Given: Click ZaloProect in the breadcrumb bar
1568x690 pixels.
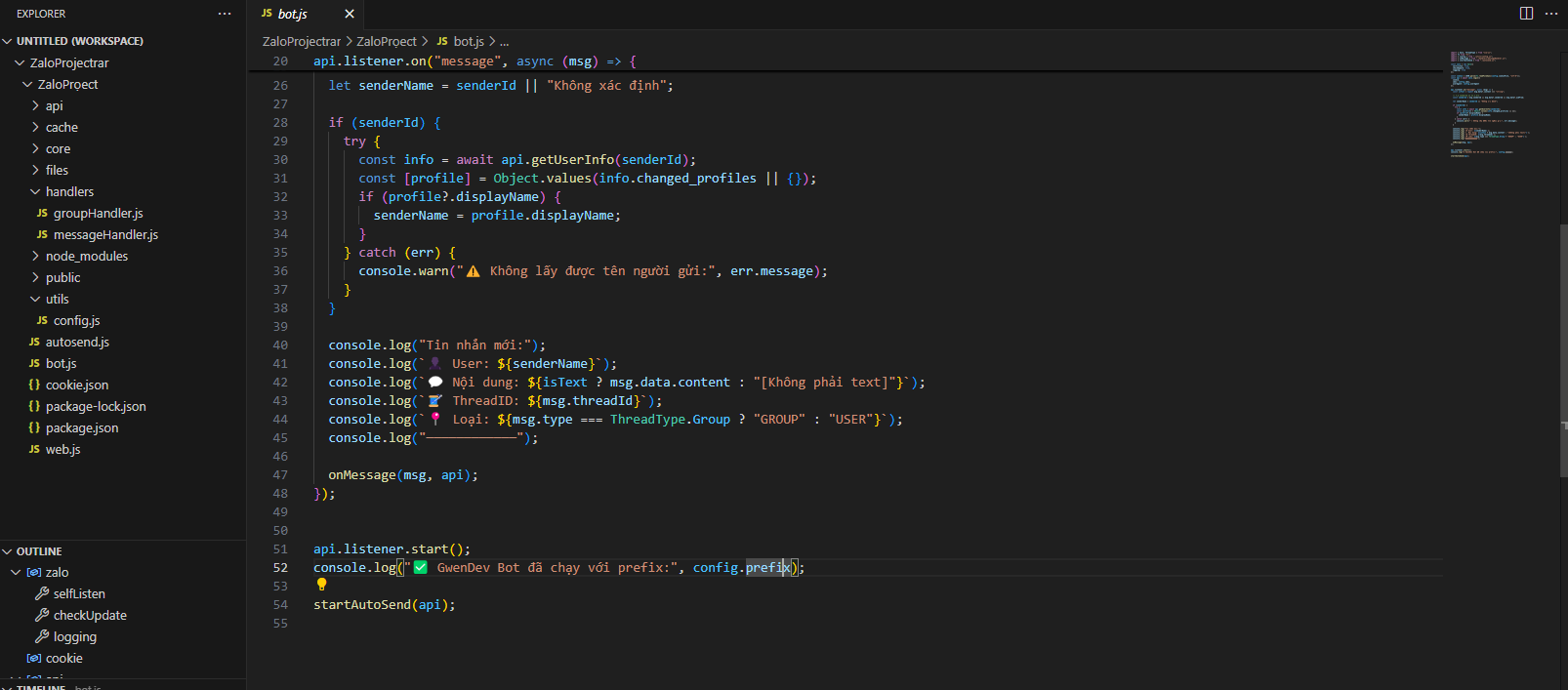Looking at the screenshot, I should 387,41.
